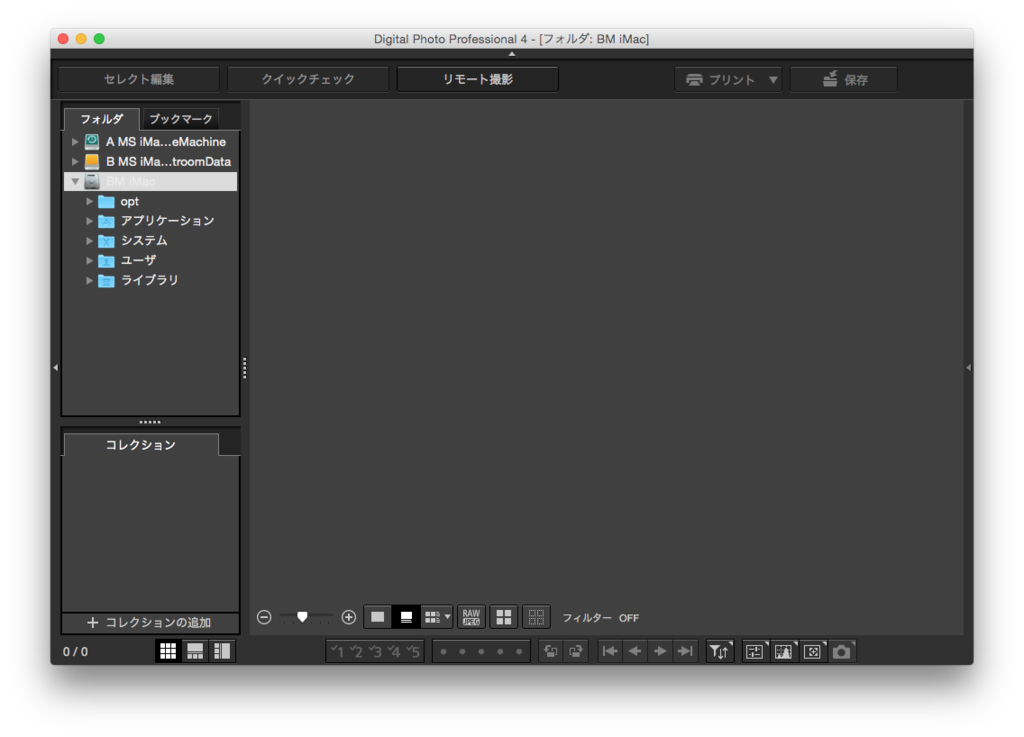Rotate image right icon
The height and width of the screenshot is (737, 1024).
tap(576, 651)
